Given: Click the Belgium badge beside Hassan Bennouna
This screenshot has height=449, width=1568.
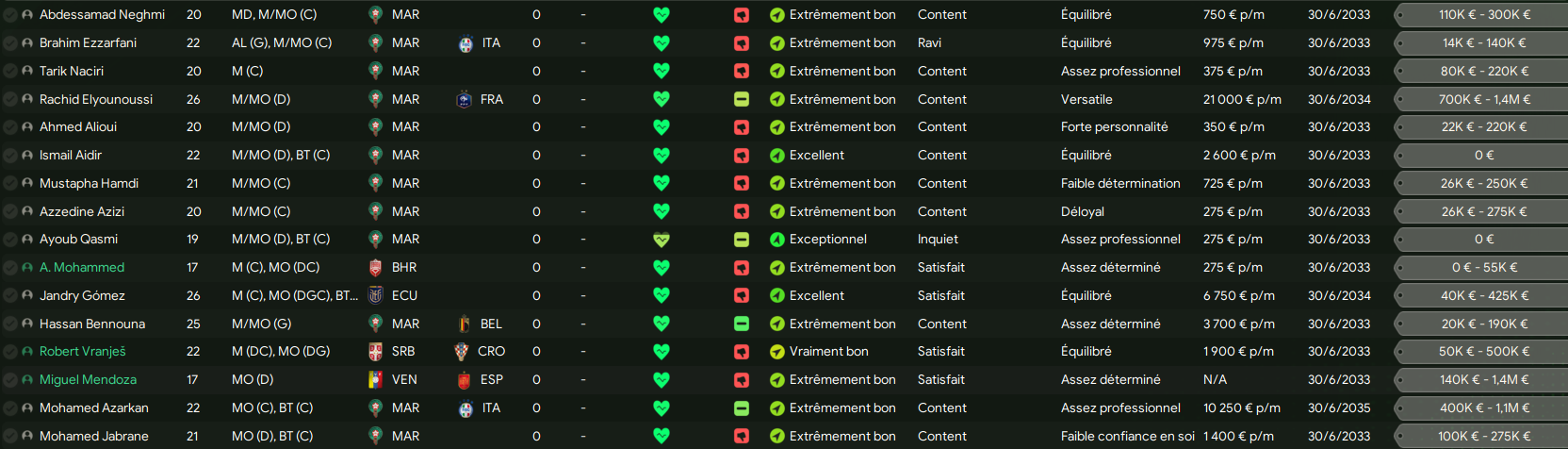Looking at the screenshot, I should click(x=464, y=324).
